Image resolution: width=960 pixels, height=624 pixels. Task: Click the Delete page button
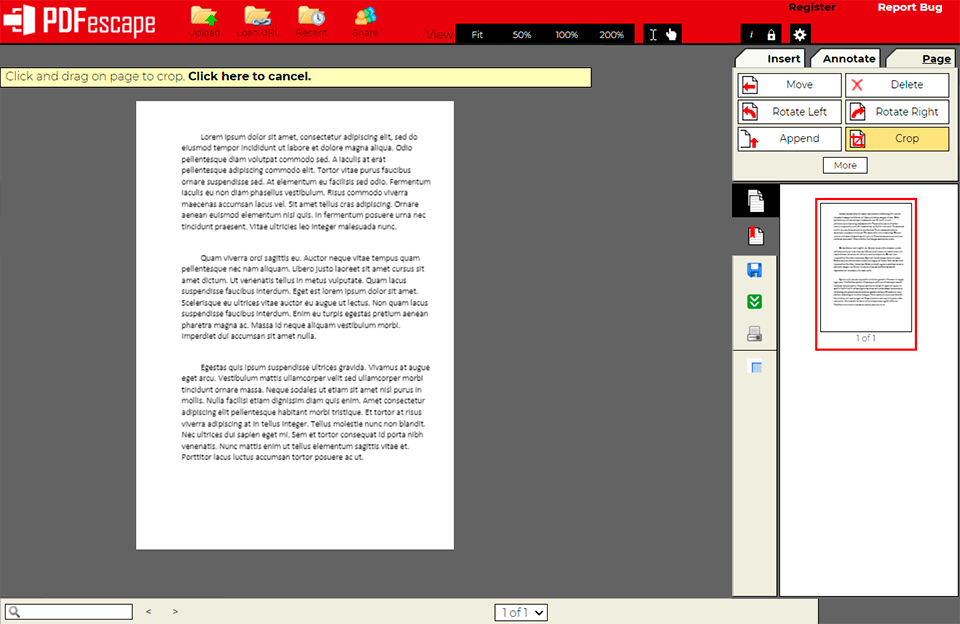pos(898,85)
